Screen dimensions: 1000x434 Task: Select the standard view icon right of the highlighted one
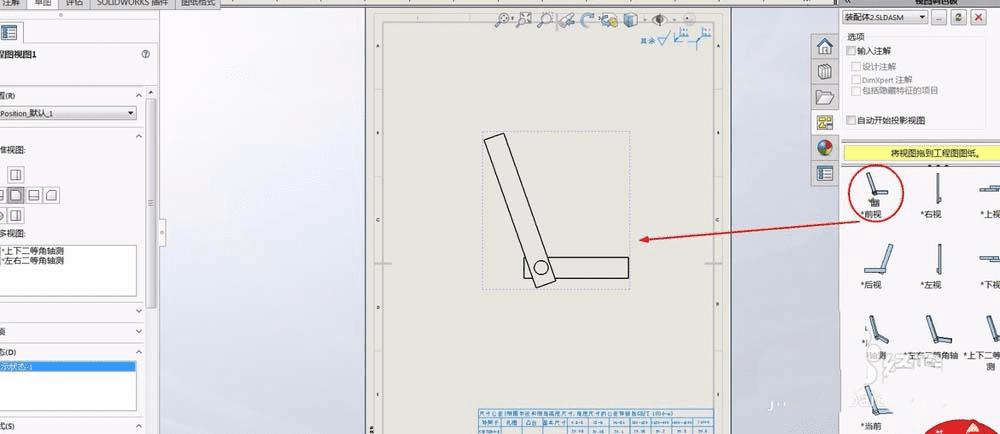34,195
